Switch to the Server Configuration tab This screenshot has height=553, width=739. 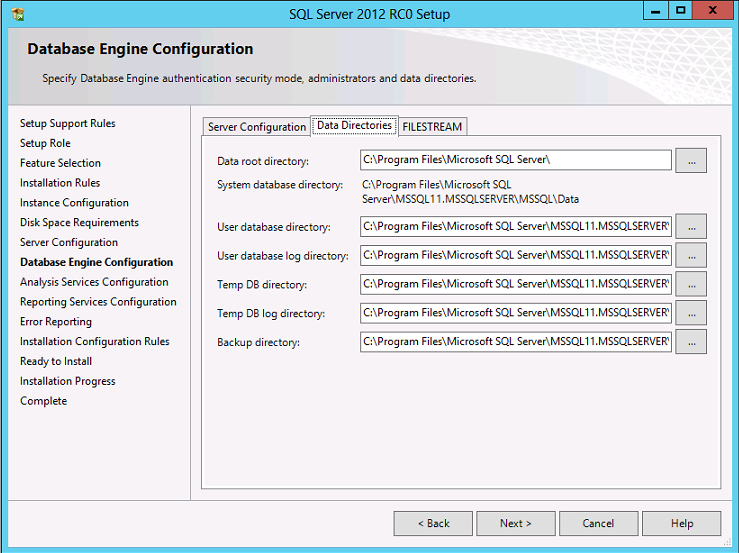(257, 127)
